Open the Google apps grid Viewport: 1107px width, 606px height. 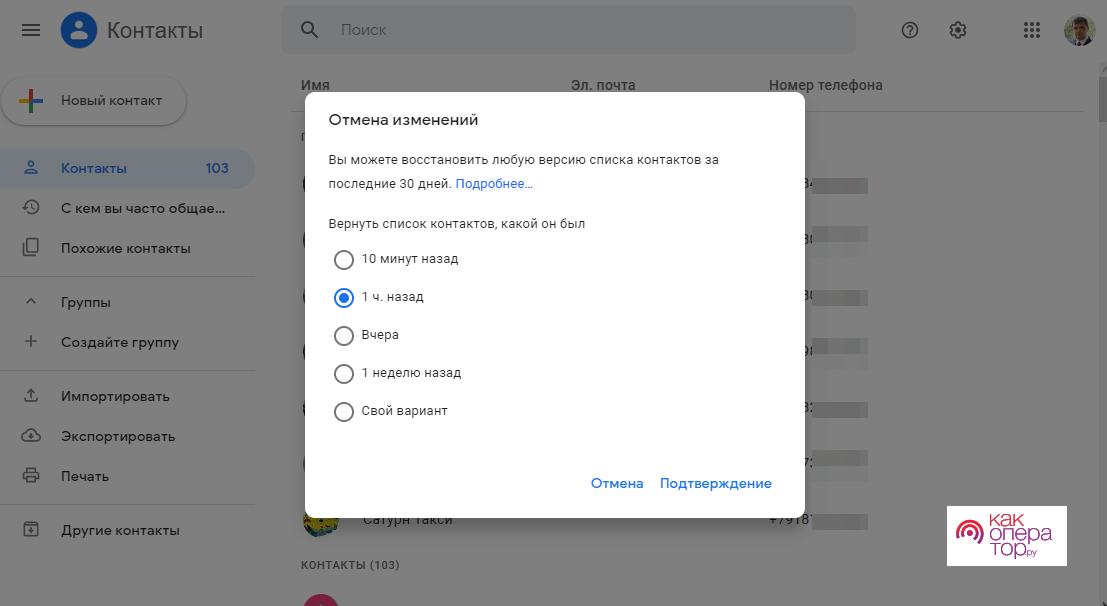(x=1032, y=30)
